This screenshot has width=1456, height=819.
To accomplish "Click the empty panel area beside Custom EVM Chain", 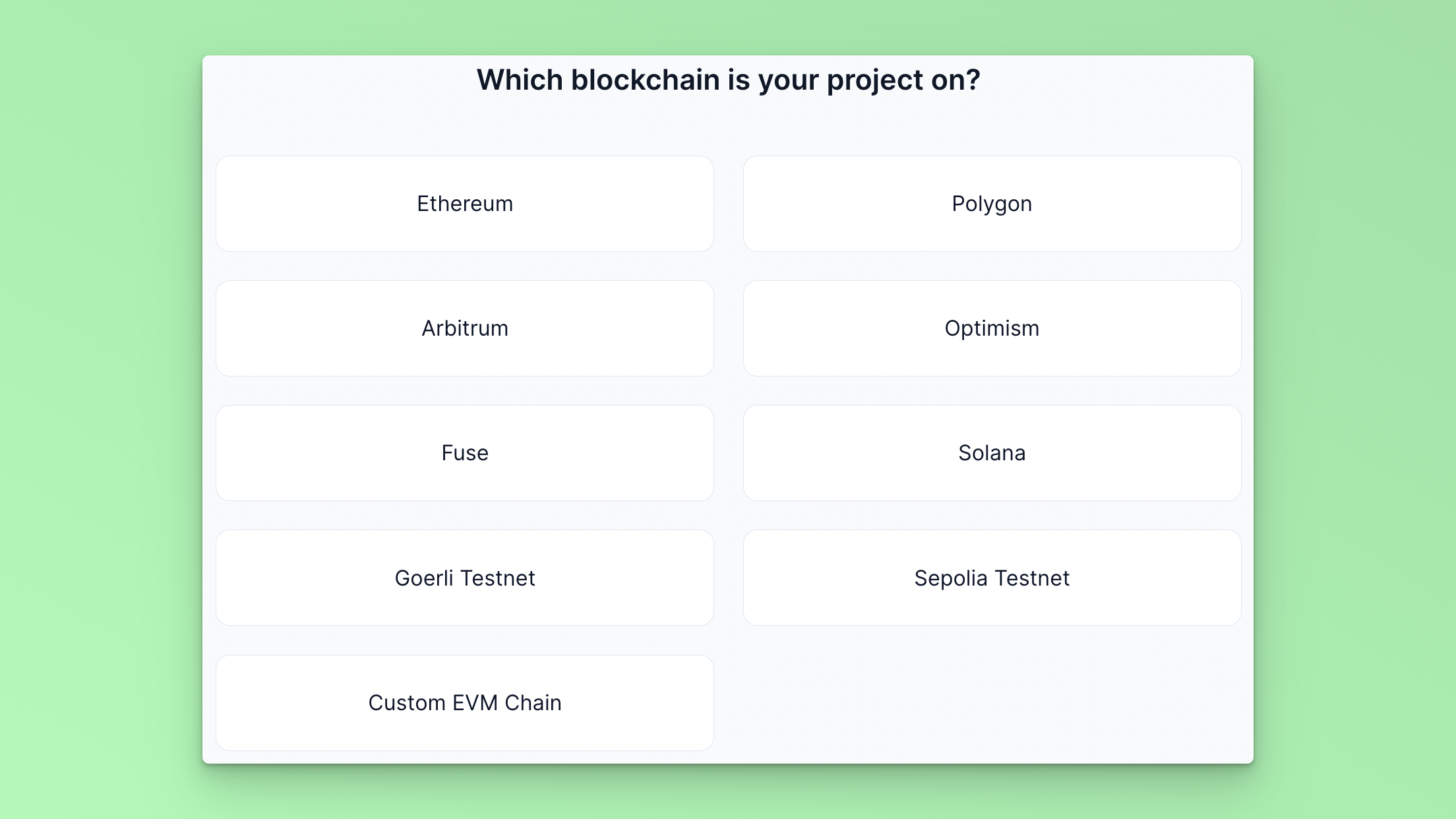I will click(992, 703).
